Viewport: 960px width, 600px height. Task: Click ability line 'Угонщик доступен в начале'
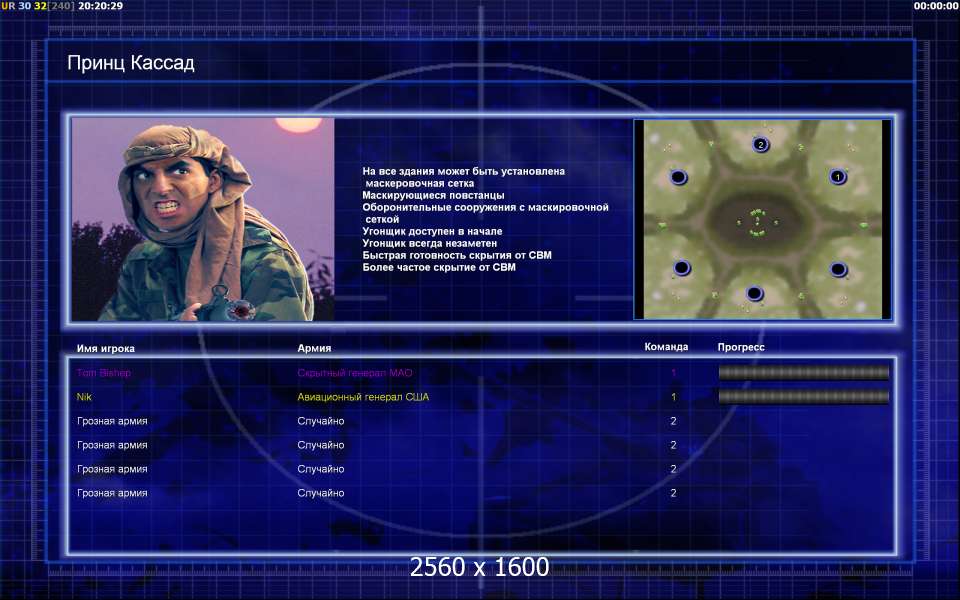432,231
